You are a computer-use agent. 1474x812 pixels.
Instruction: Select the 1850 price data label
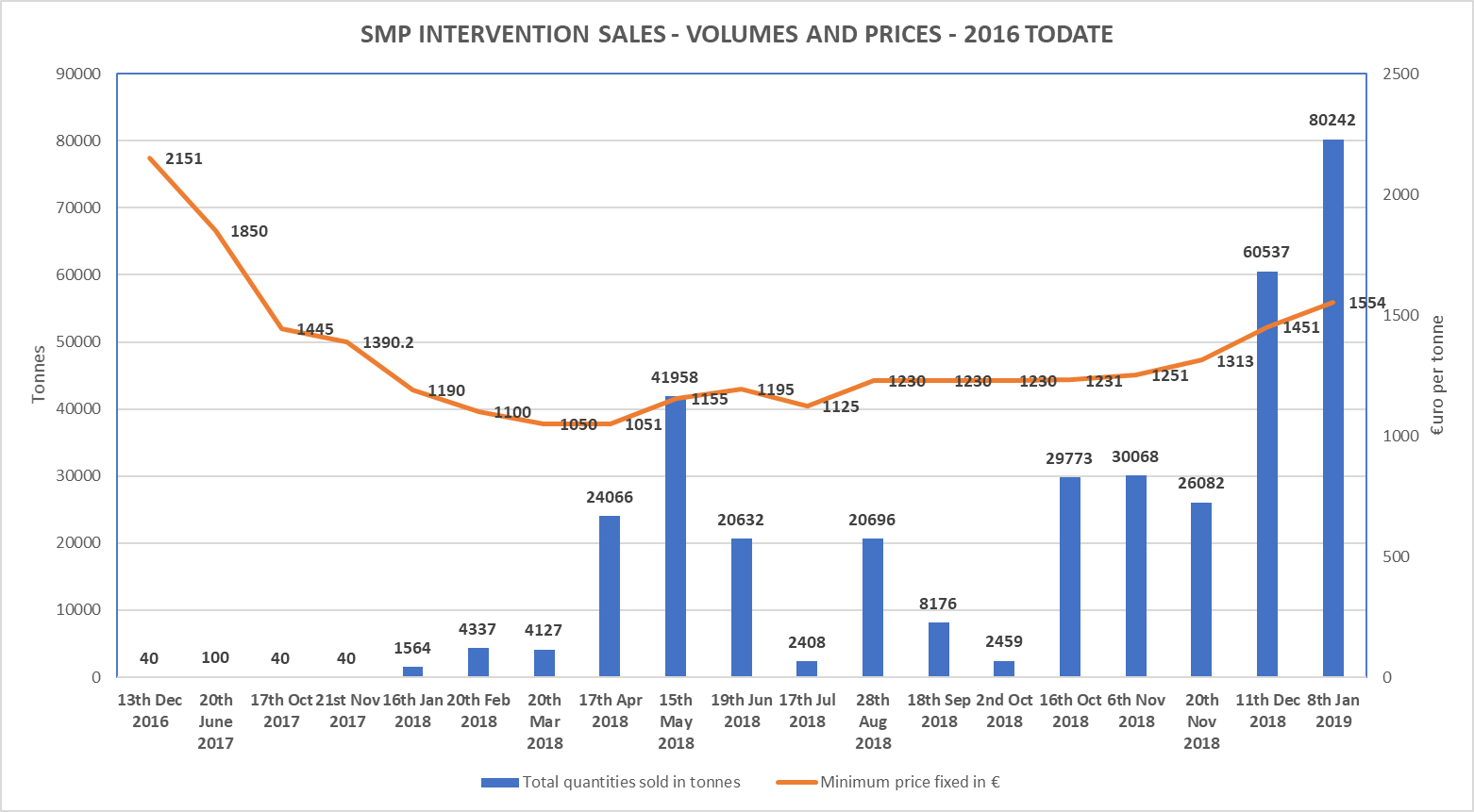[x=249, y=231]
